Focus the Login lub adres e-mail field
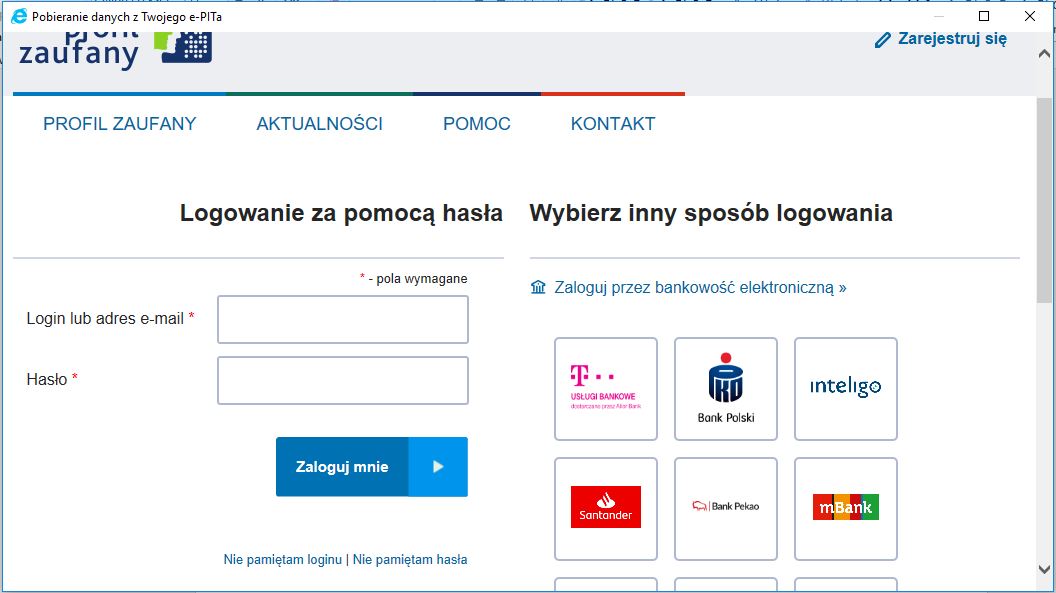The height and width of the screenshot is (593, 1056). point(342,319)
